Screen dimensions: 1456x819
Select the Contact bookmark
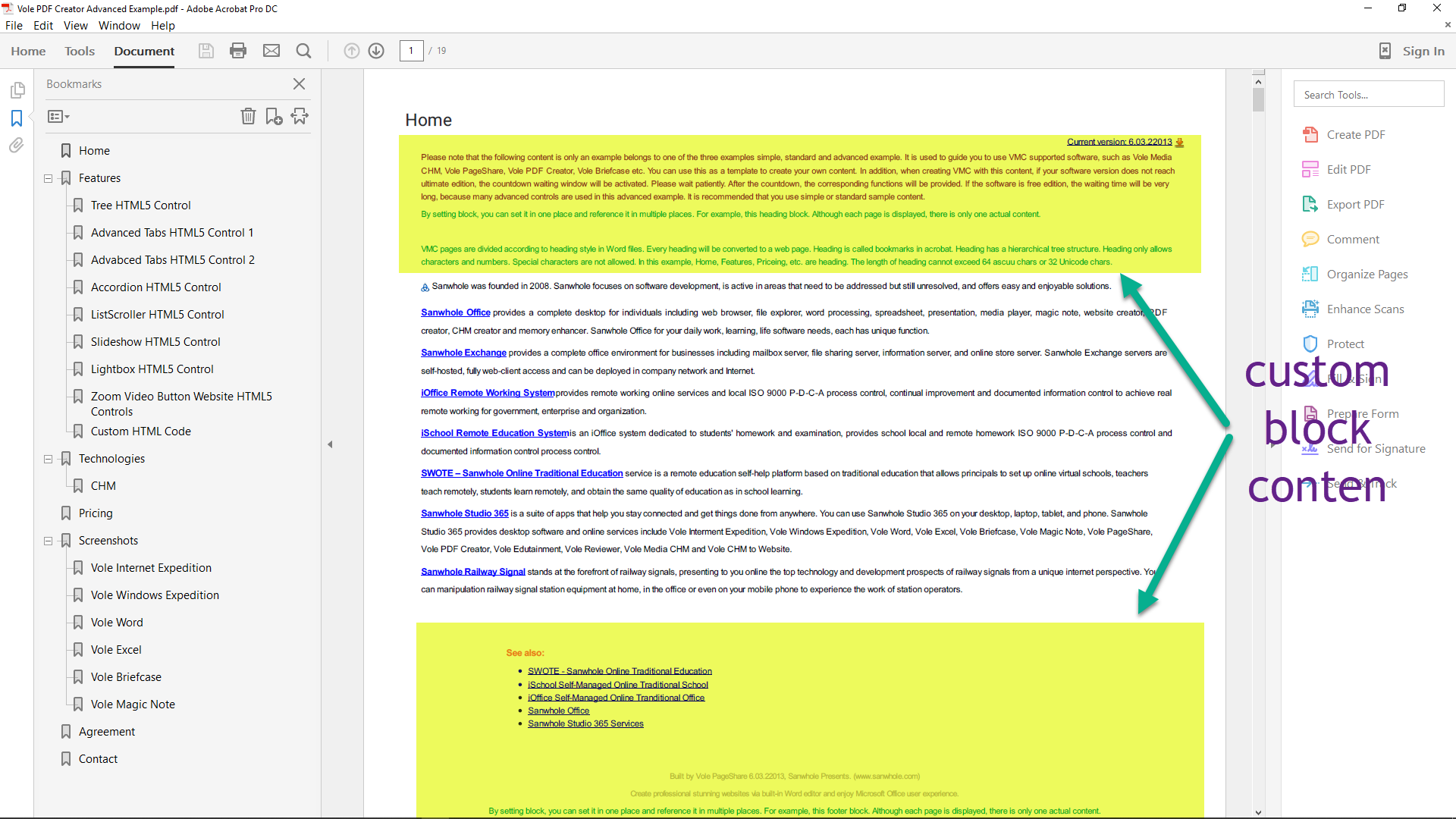(x=98, y=759)
